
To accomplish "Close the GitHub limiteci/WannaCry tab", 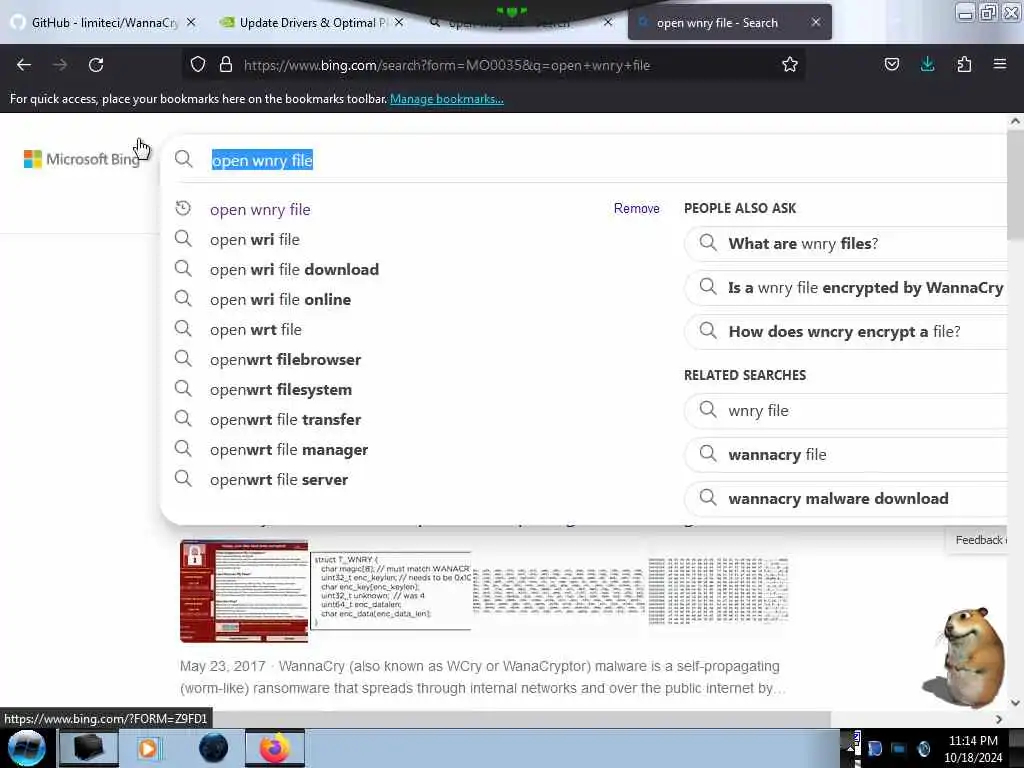I will coord(191,22).
